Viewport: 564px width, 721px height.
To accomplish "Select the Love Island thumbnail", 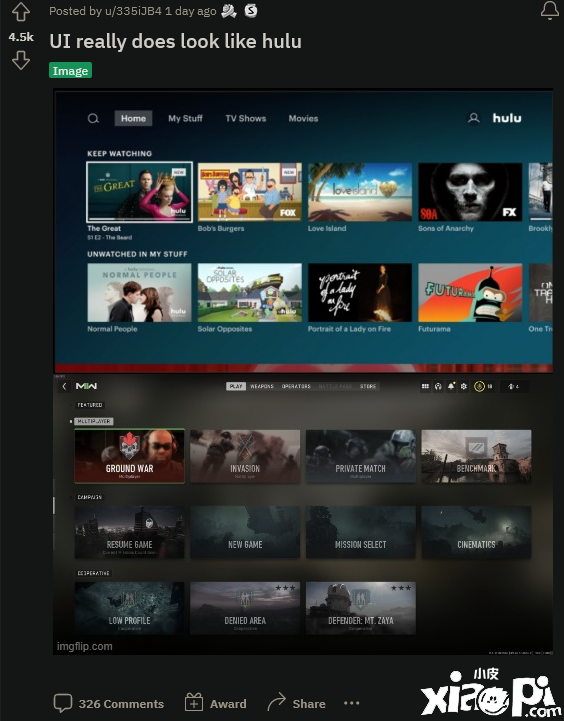I will [x=360, y=192].
